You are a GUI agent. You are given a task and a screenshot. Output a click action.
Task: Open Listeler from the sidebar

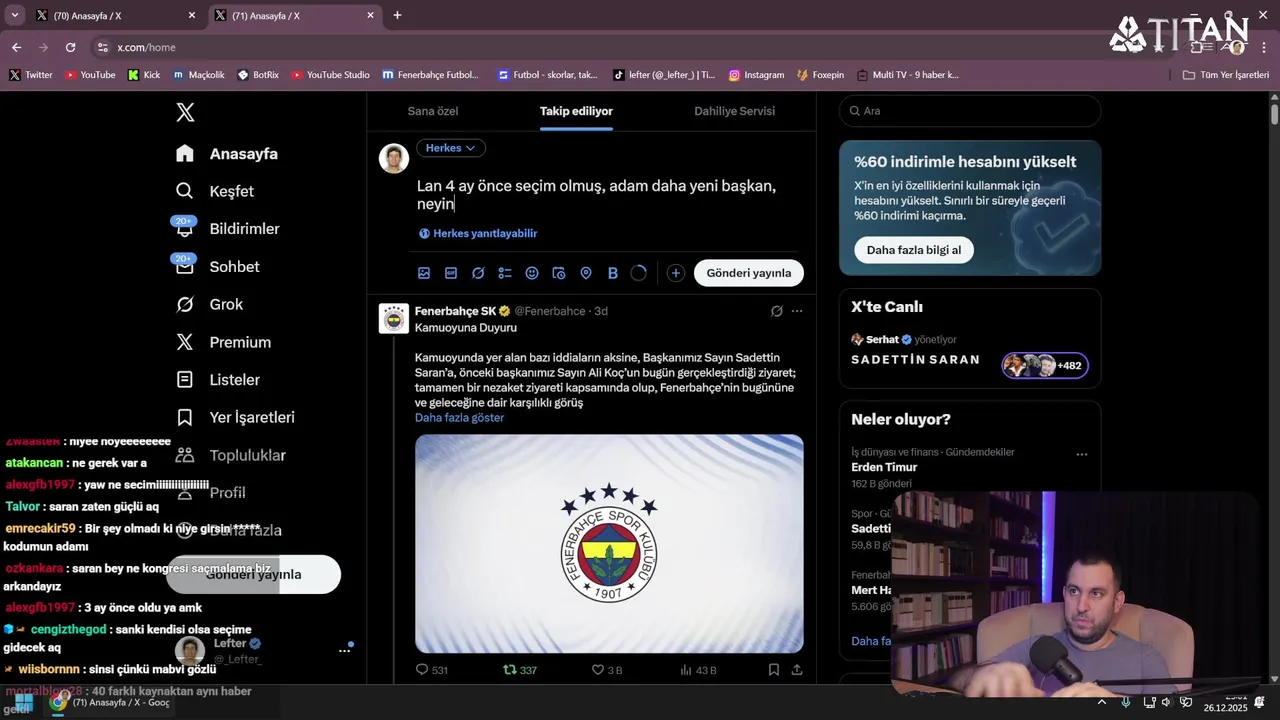coord(216,380)
